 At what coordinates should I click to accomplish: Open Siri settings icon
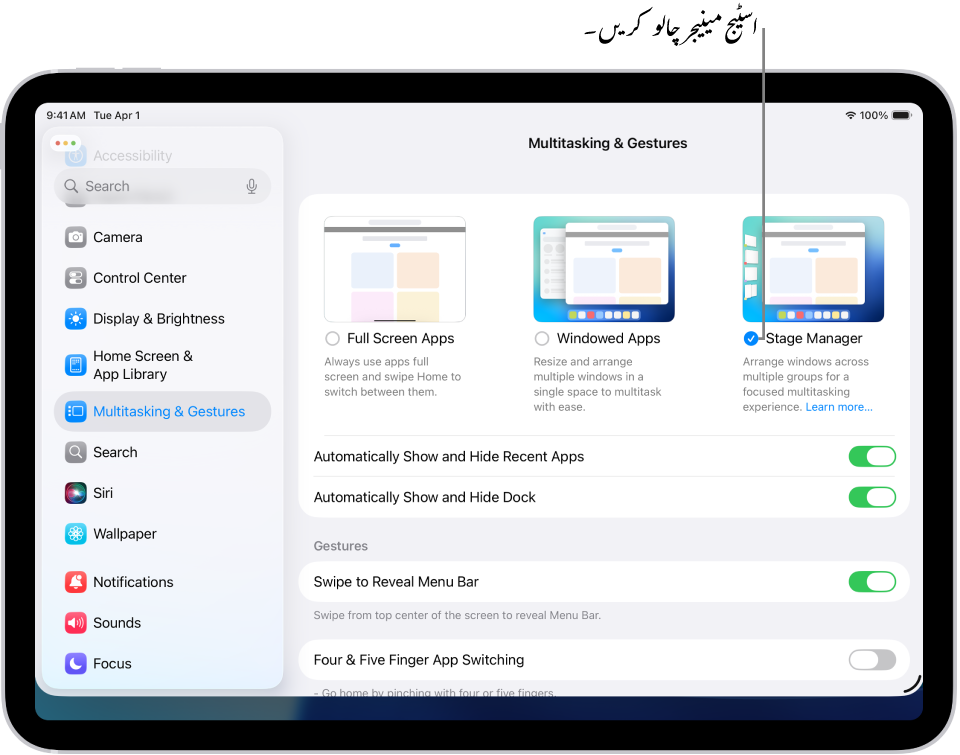(75, 493)
